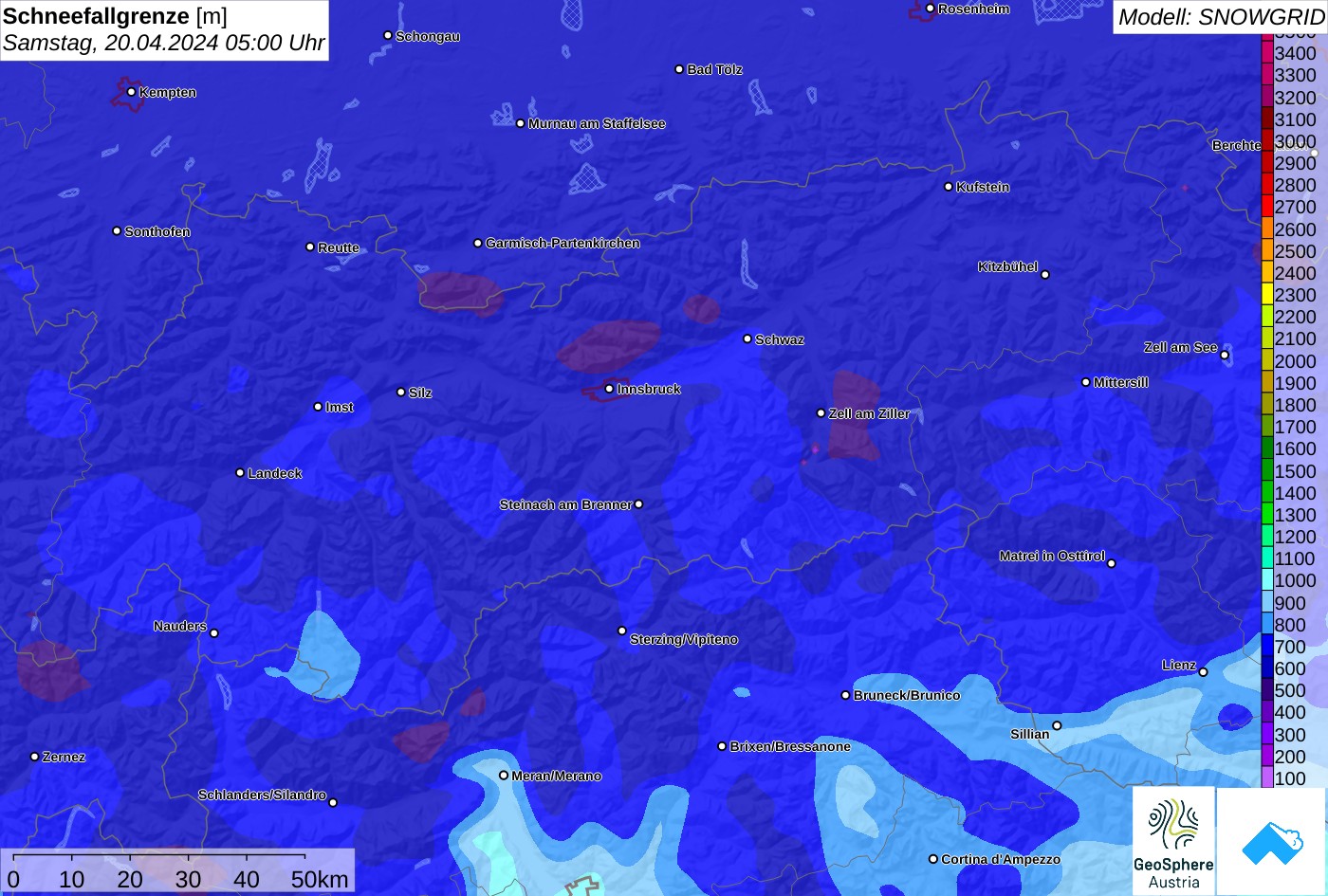Click the 'Murnau am Staffelsee' label
The width and height of the screenshot is (1328, 896).
click(597, 124)
